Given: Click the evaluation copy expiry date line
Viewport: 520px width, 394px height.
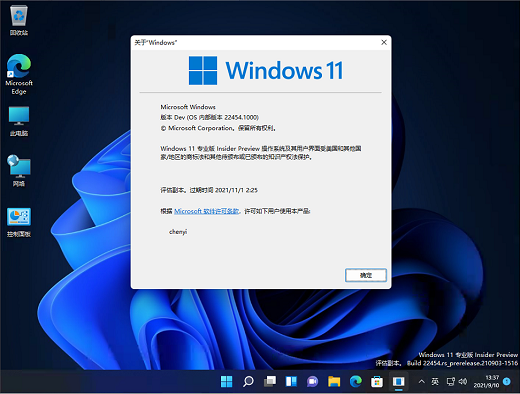Looking at the screenshot, I should [x=209, y=190].
